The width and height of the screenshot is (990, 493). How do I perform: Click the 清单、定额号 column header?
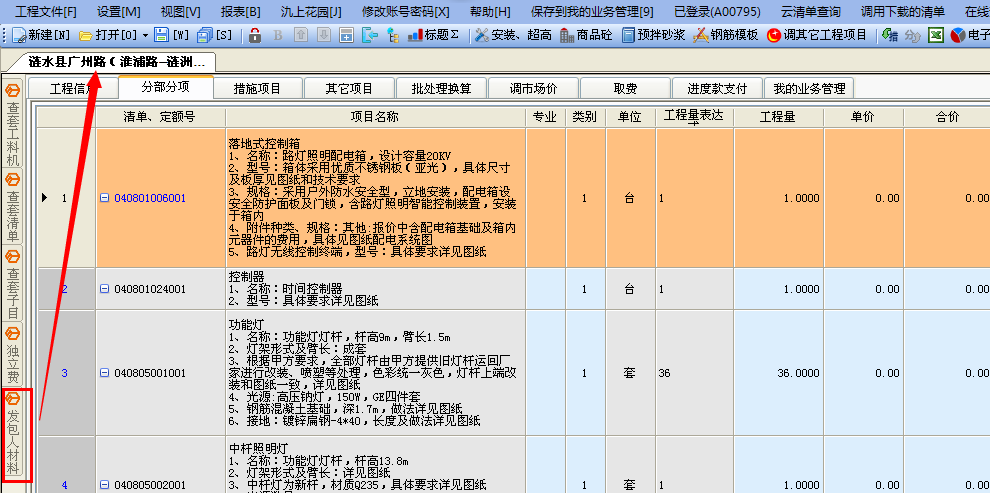[x=160, y=117]
